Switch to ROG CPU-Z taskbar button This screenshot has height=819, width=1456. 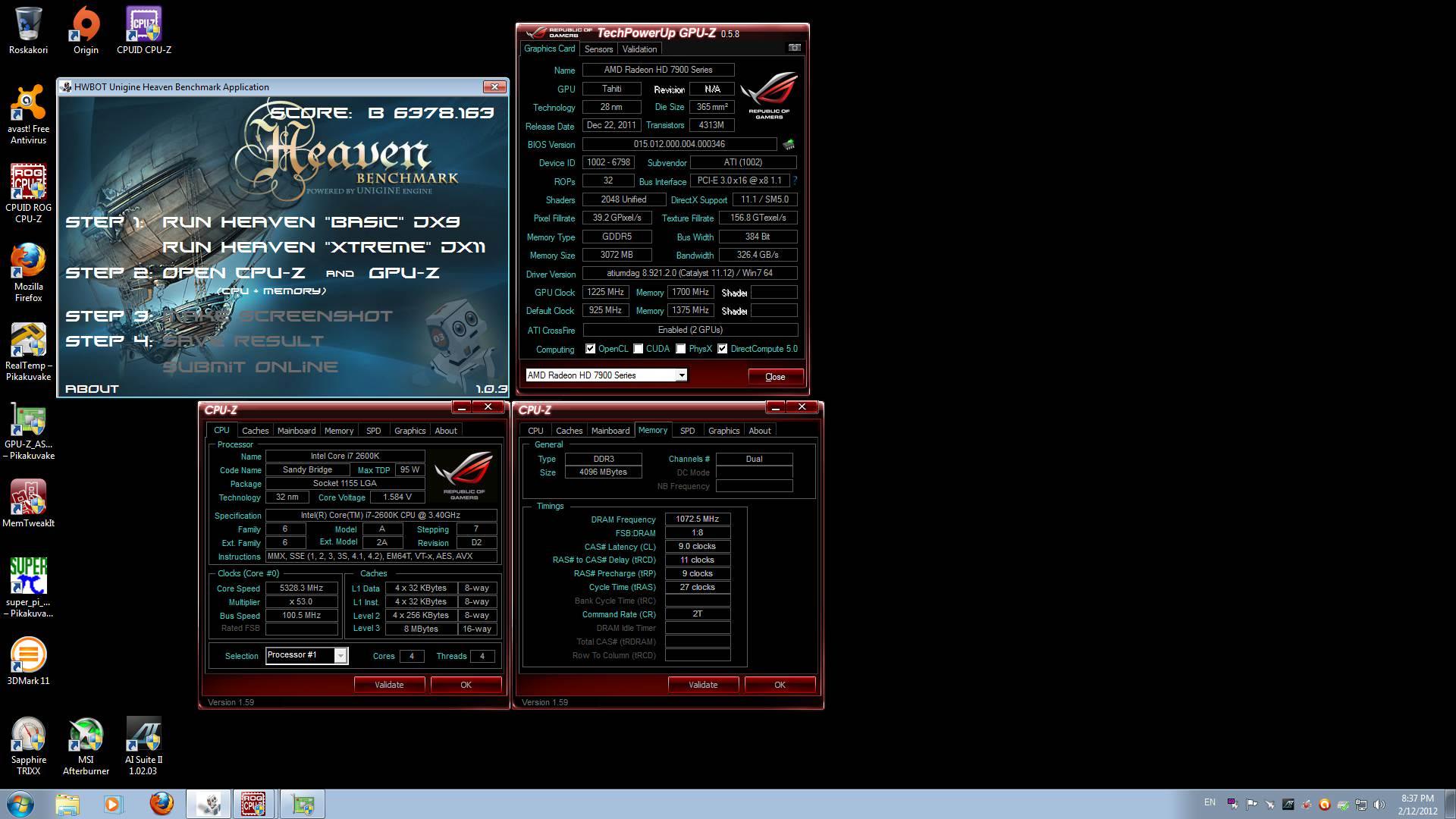coord(255,804)
